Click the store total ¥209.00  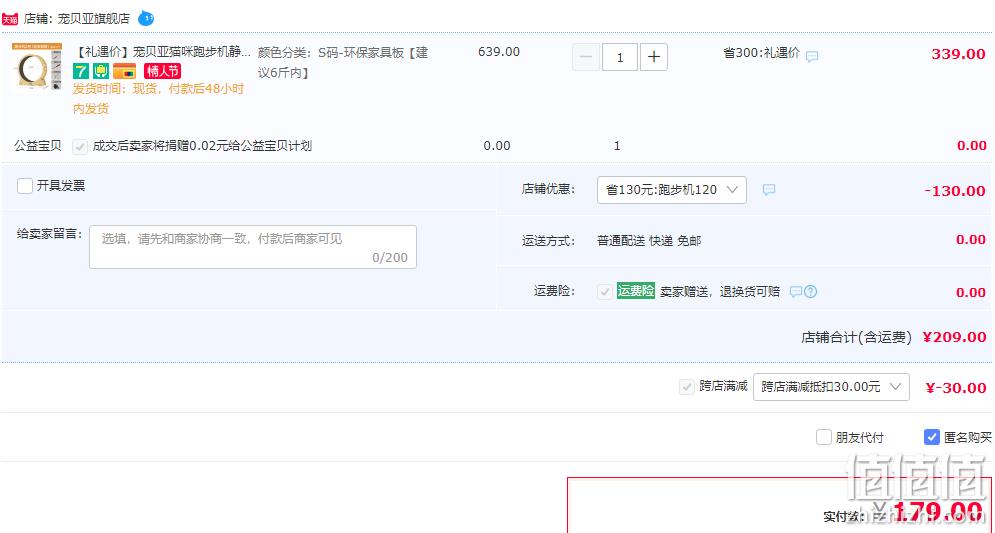(954, 337)
